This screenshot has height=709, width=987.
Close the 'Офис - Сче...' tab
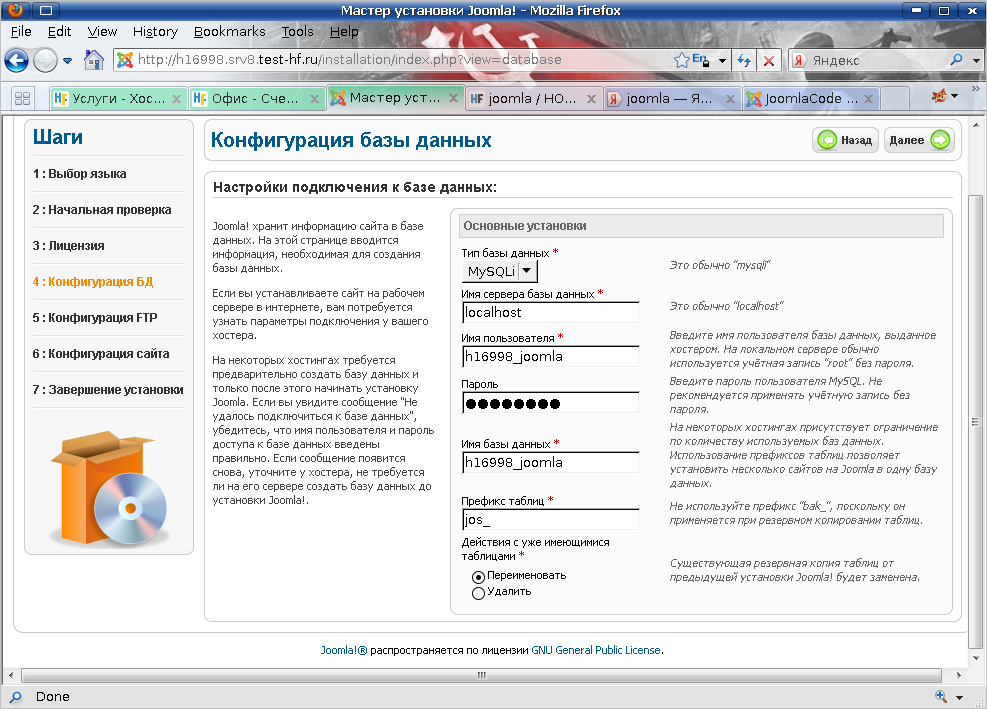[x=314, y=99]
